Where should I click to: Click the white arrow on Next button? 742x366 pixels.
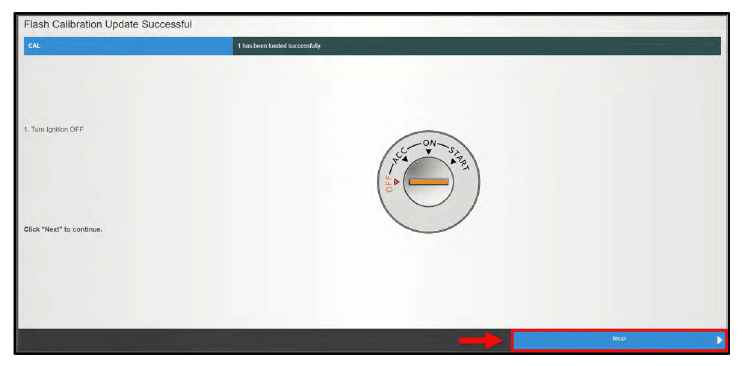(x=720, y=340)
